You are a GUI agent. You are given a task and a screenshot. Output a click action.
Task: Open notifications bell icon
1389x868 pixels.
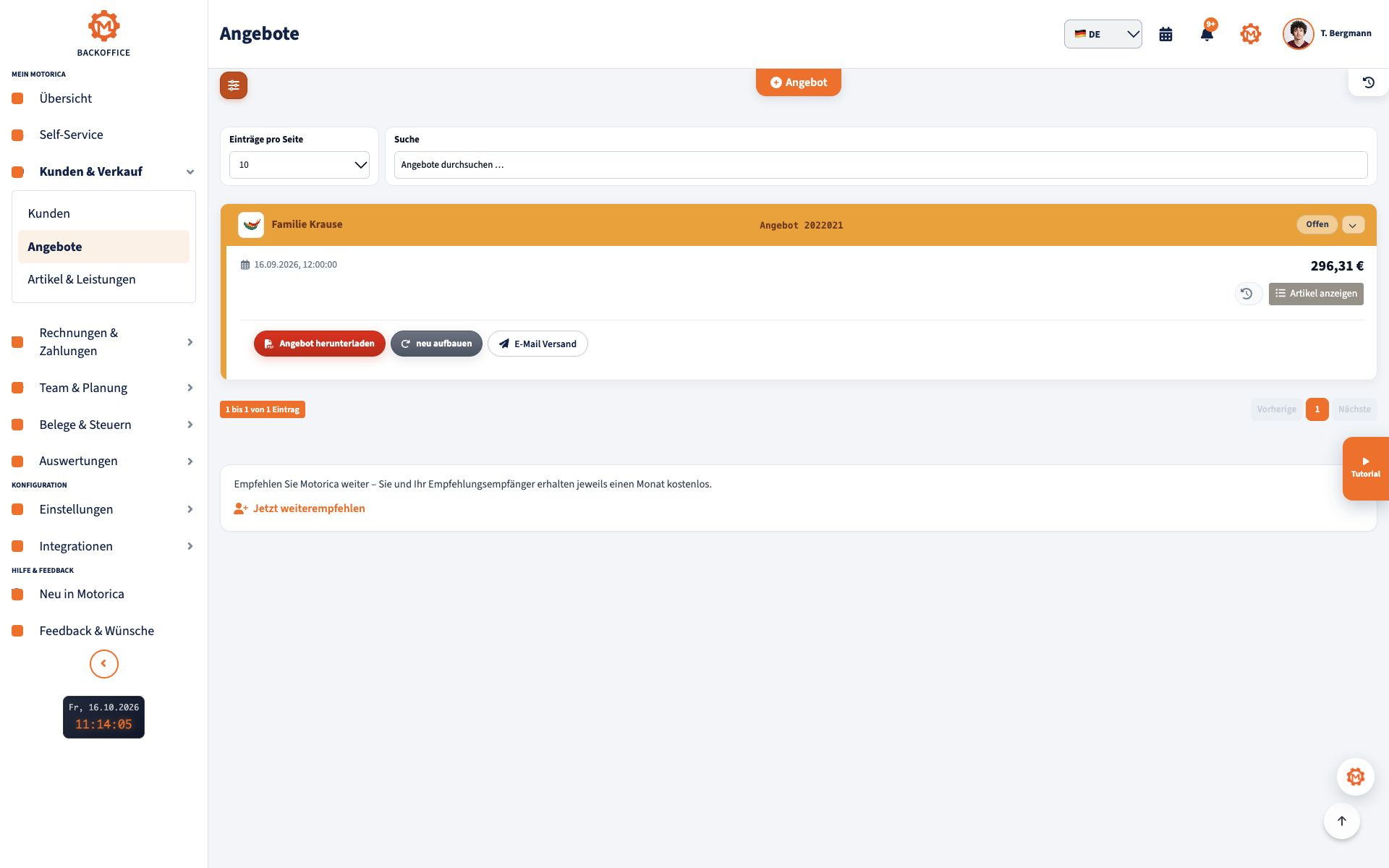1207,34
